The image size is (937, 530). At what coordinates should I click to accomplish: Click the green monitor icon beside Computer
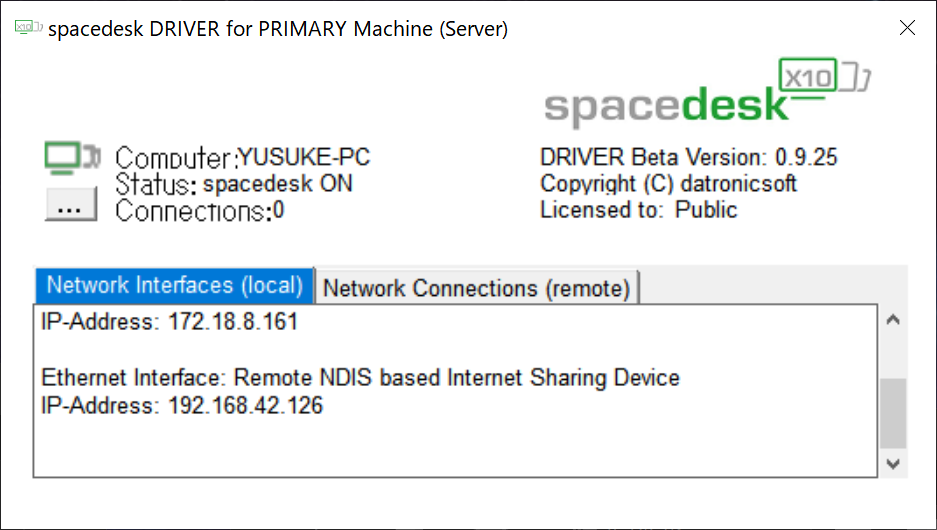[x=72, y=158]
